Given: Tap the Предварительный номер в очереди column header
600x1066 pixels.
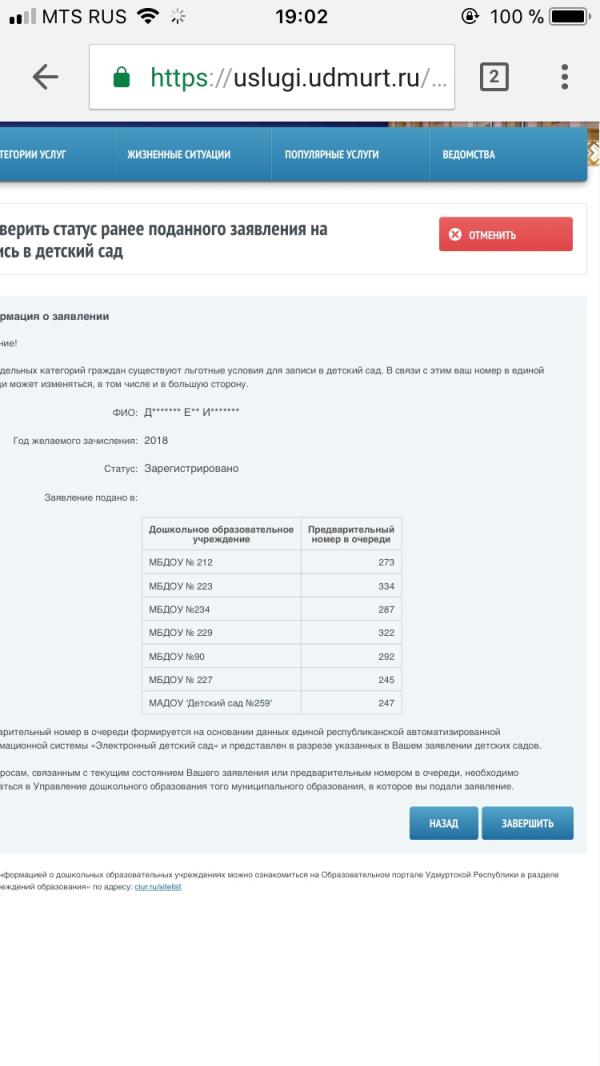Looking at the screenshot, I should (350, 533).
